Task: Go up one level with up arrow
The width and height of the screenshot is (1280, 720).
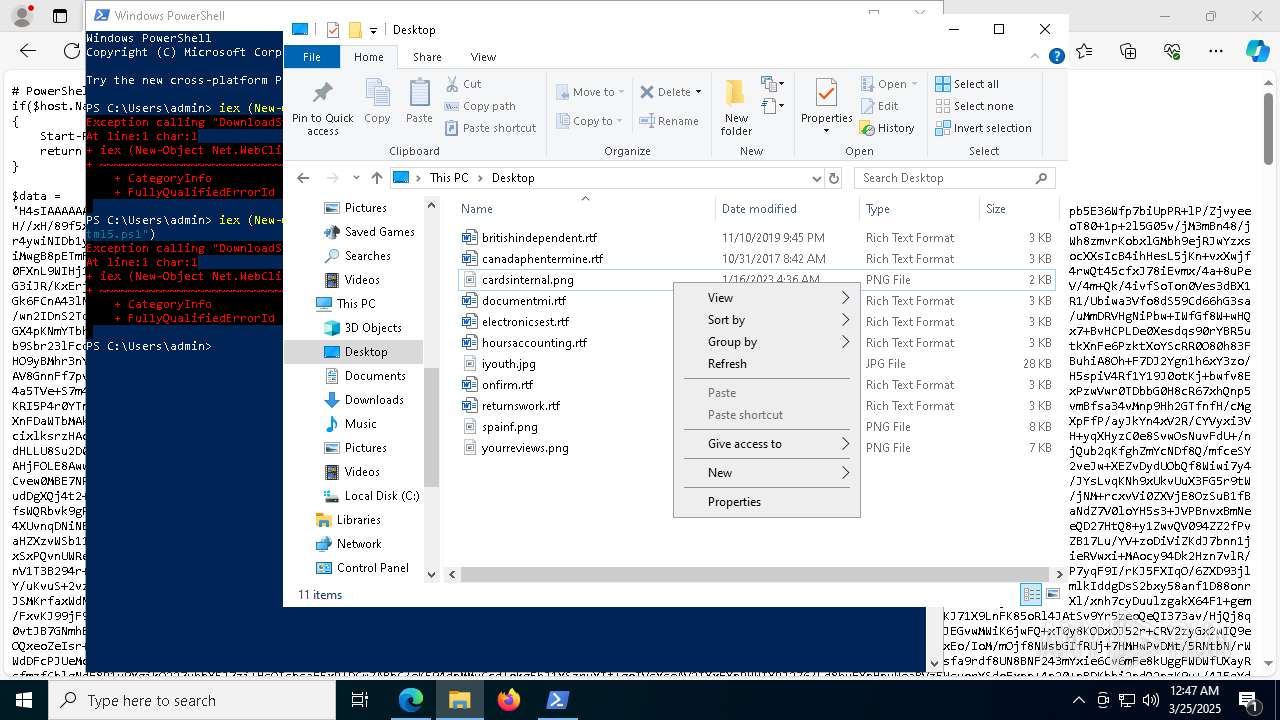Action: [376, 178]
